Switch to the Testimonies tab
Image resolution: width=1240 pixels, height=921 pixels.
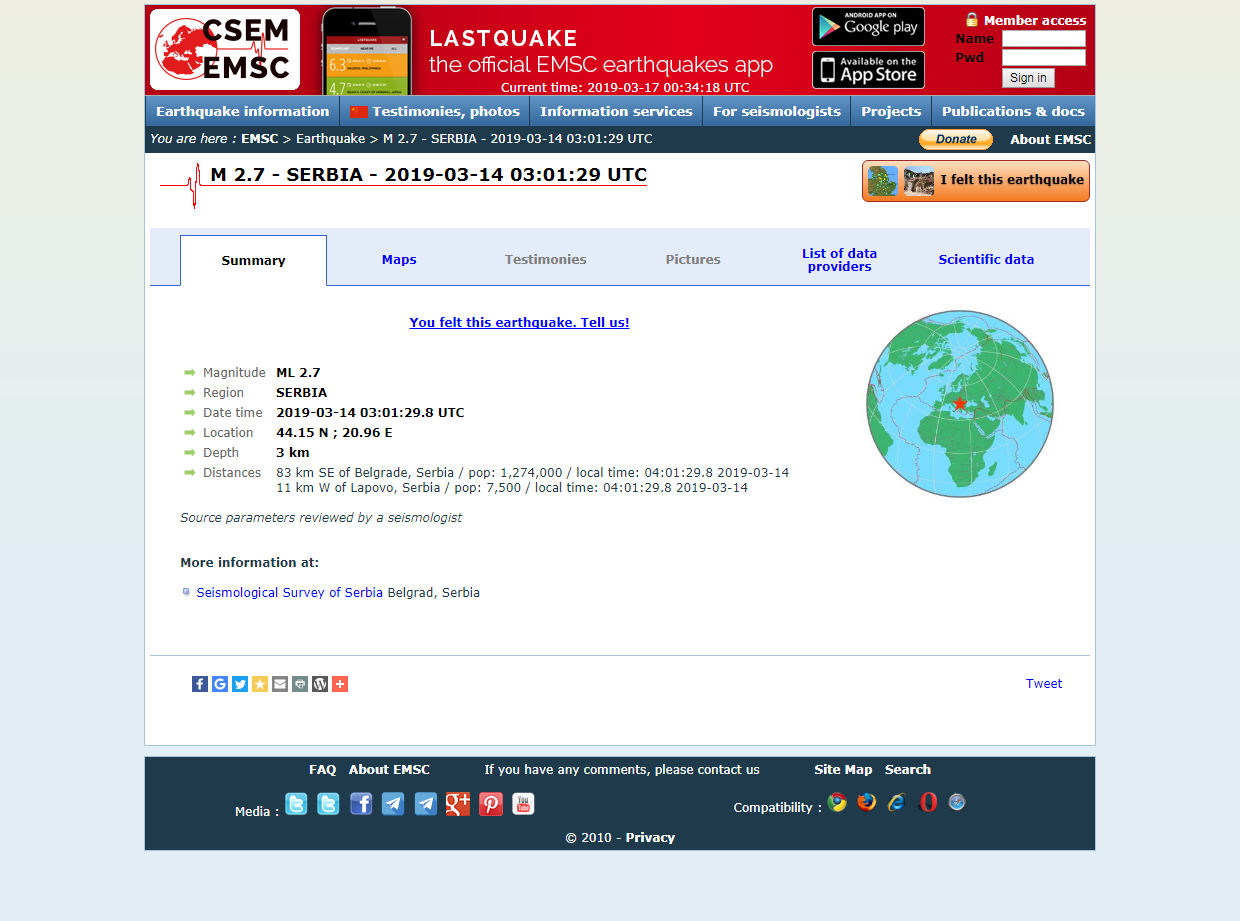coord(546,260)
